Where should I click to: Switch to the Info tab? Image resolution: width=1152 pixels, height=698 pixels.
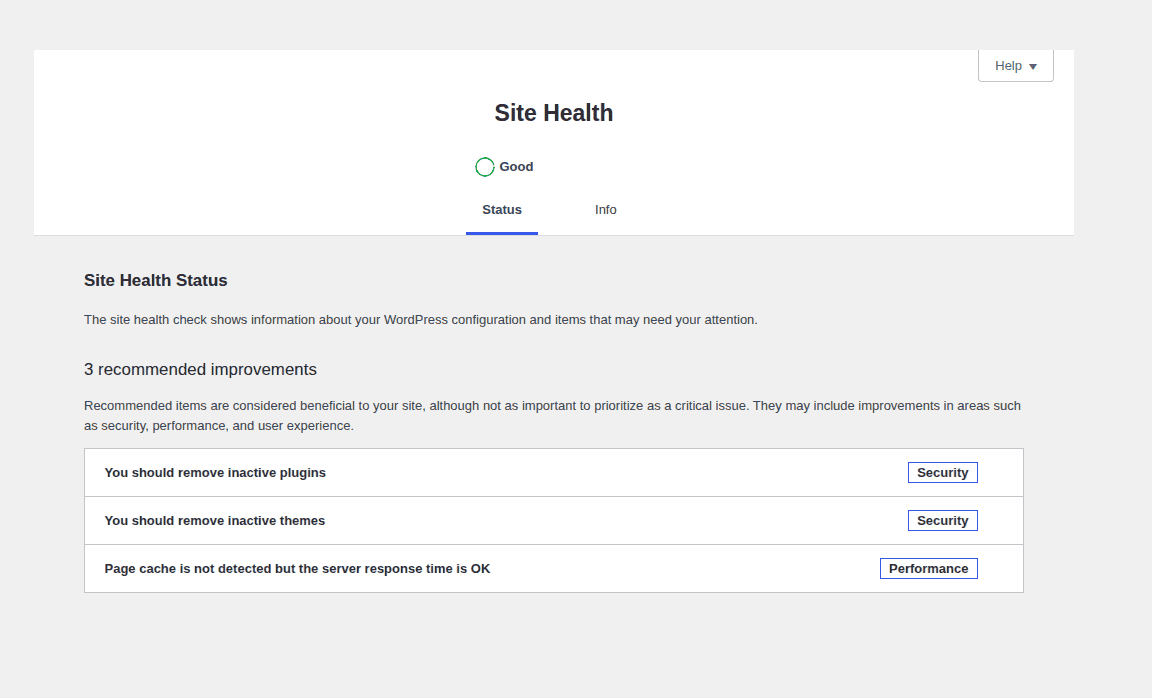(x=605, y=210)
